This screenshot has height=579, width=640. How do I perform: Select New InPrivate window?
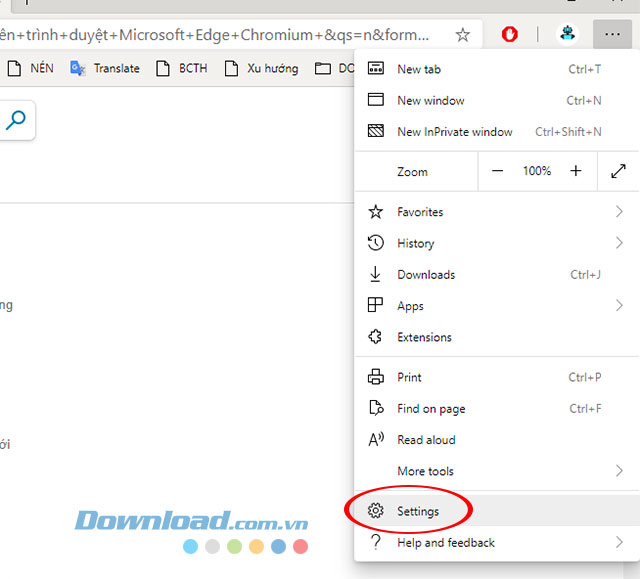pos(454,132)
